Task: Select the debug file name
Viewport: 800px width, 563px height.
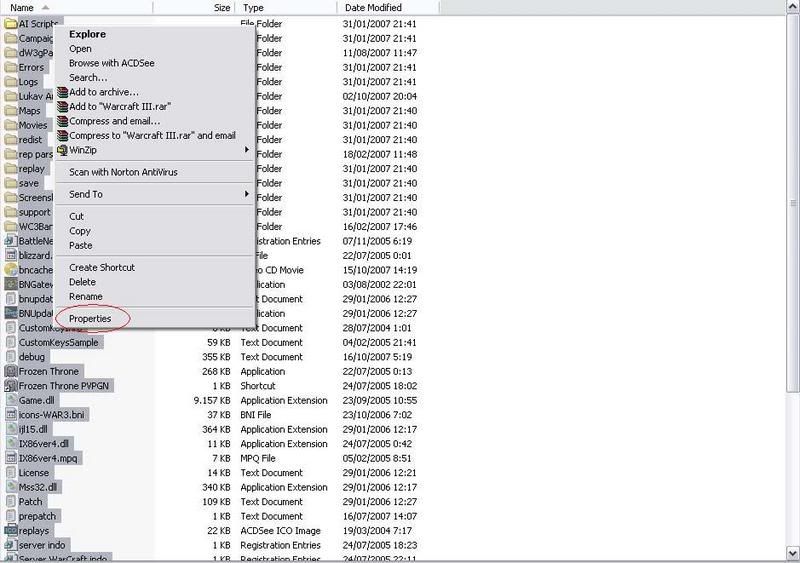Action: pos(32,357)
